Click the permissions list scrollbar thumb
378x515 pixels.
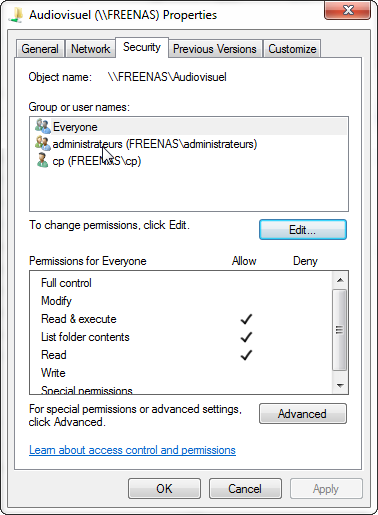340,330
